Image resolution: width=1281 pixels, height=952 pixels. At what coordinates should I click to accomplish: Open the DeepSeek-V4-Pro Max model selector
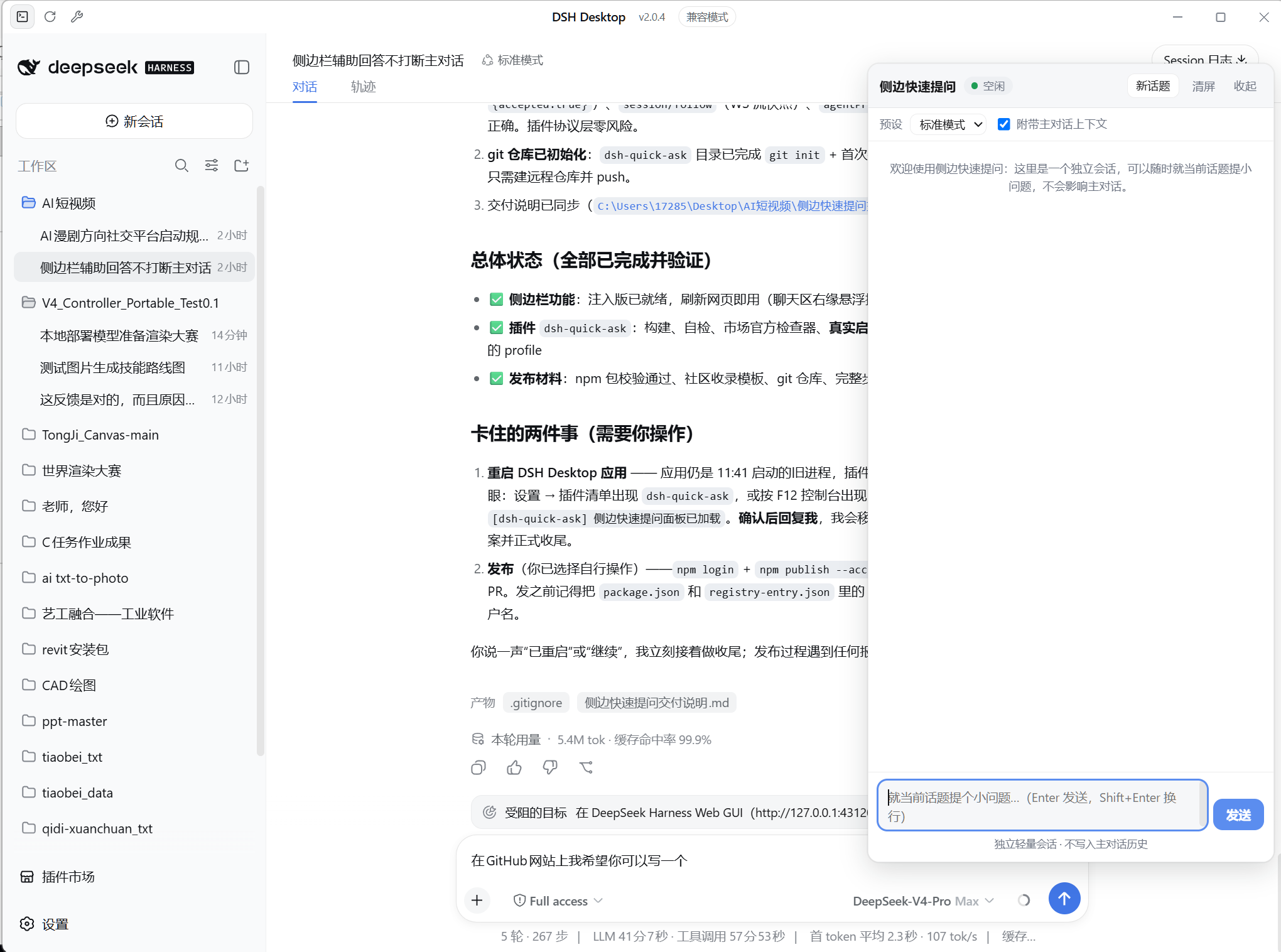(x=923, y=901)
